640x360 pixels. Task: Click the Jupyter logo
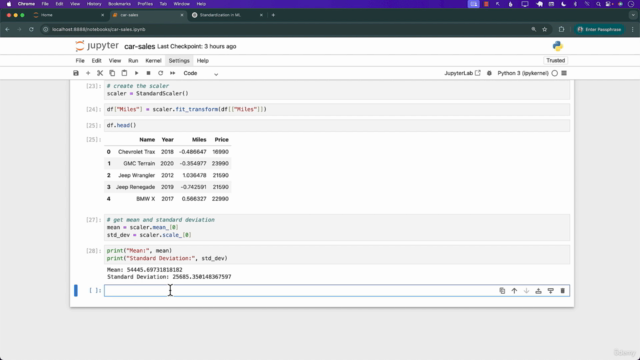tap(97, 46)
